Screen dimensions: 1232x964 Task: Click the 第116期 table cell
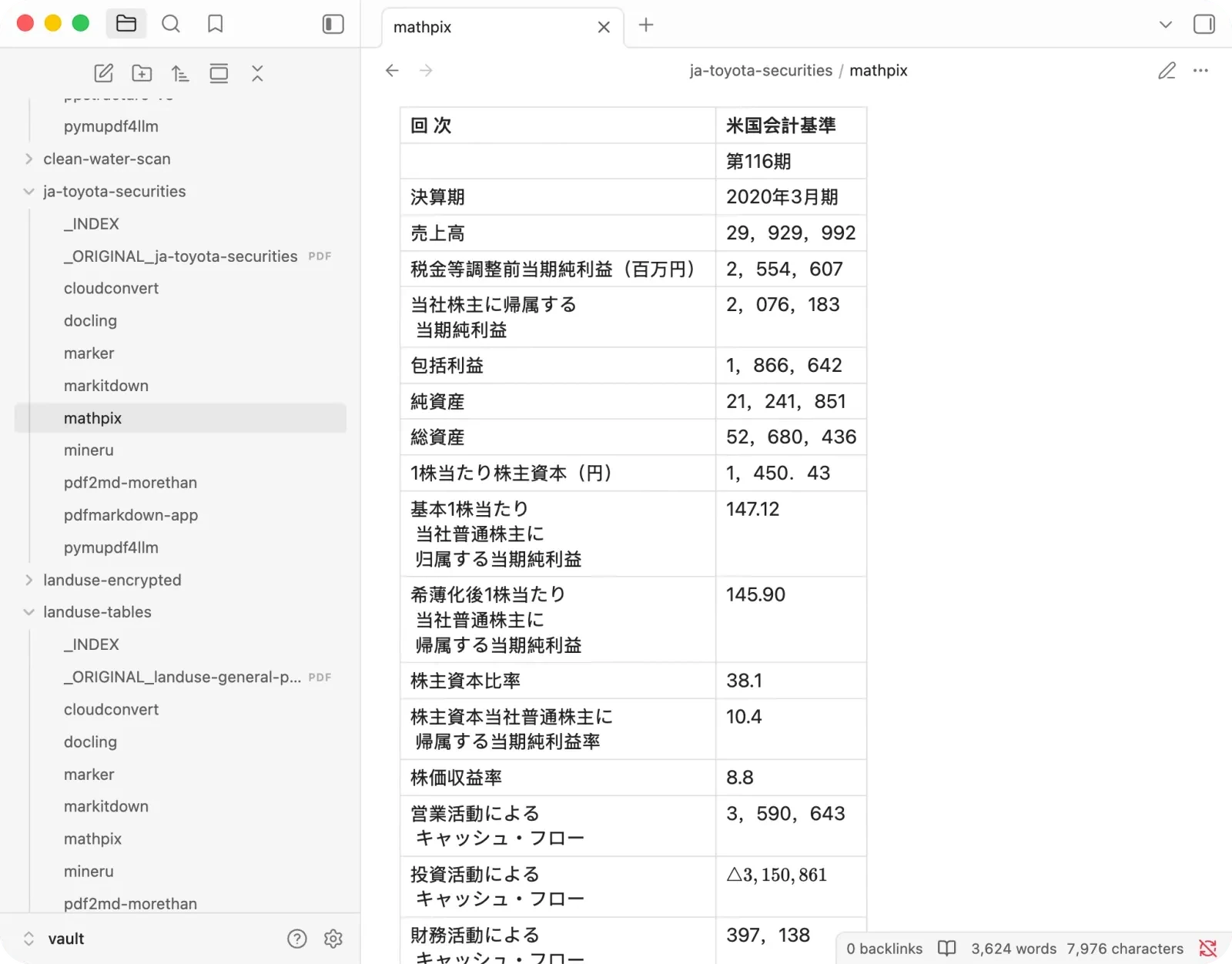click(791, 162)
